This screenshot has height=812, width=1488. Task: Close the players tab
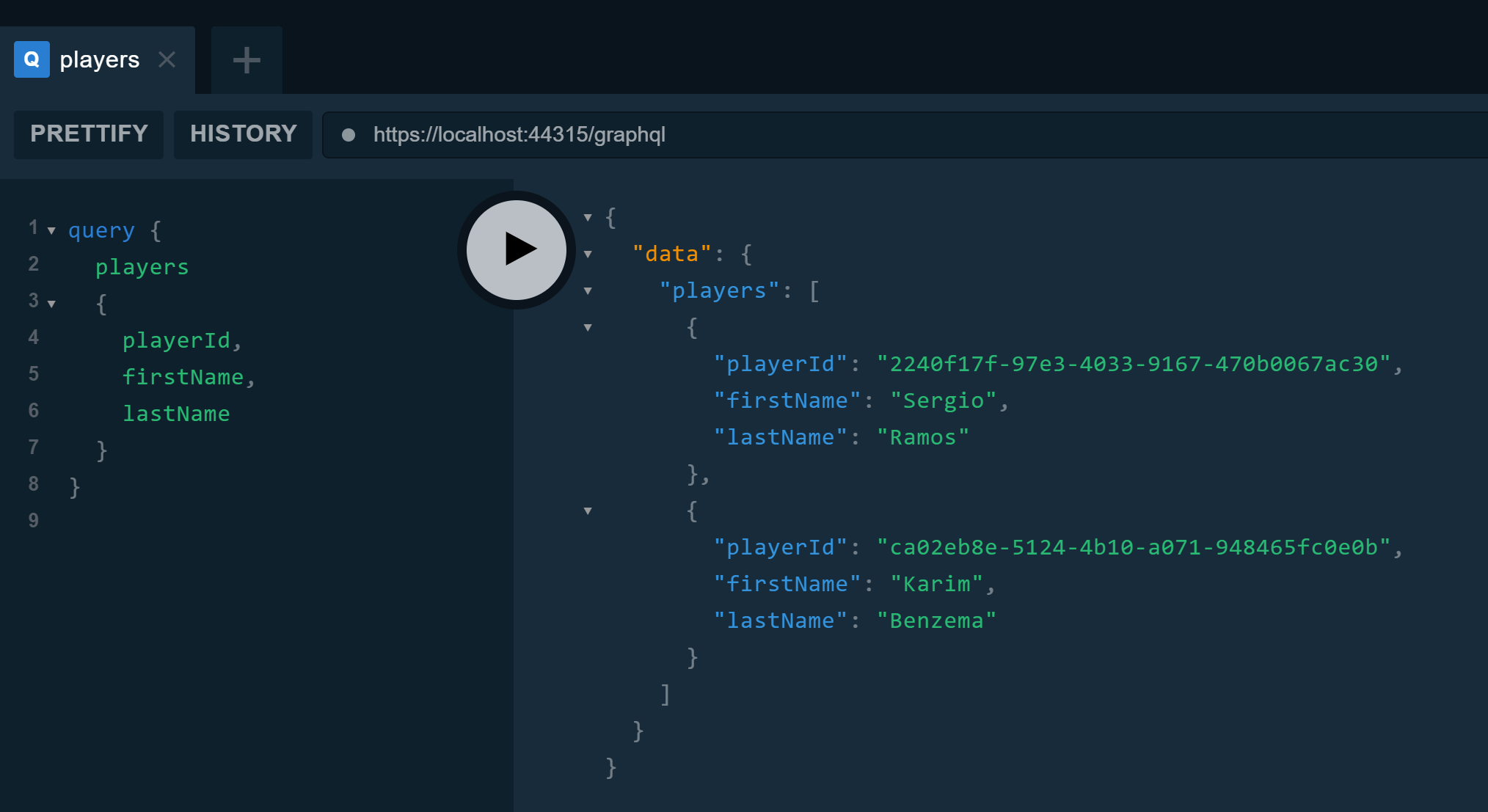click(x=167, y=59)
